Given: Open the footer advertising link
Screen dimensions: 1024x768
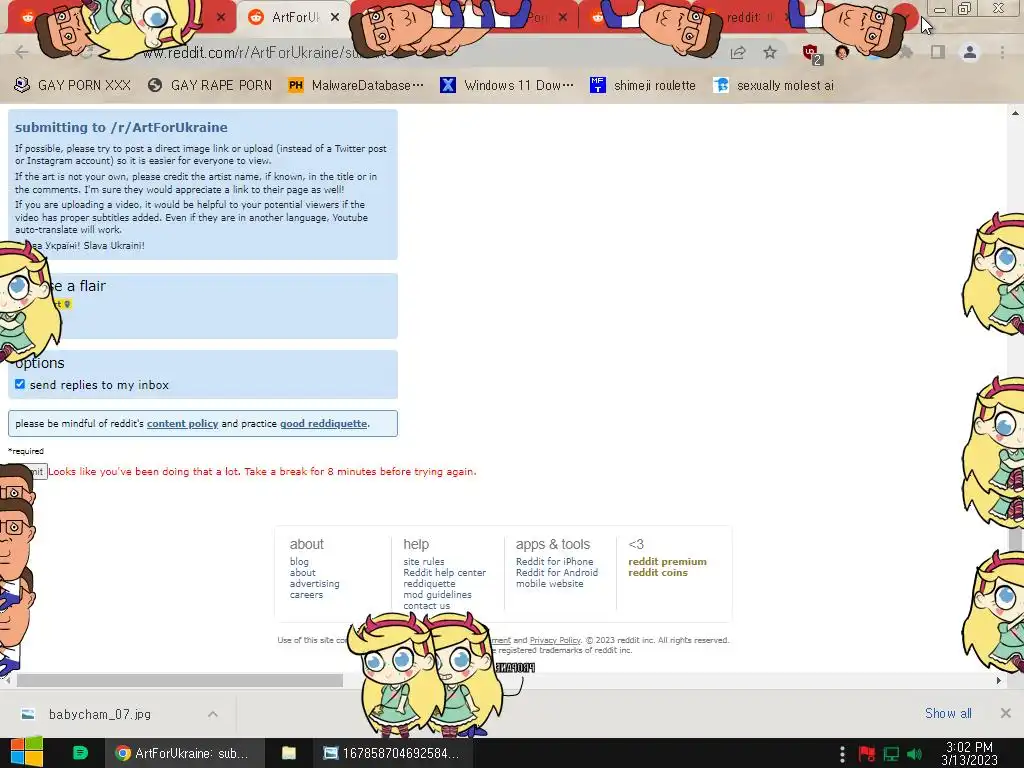Looking at the screenshot, I should coord(315,584).
